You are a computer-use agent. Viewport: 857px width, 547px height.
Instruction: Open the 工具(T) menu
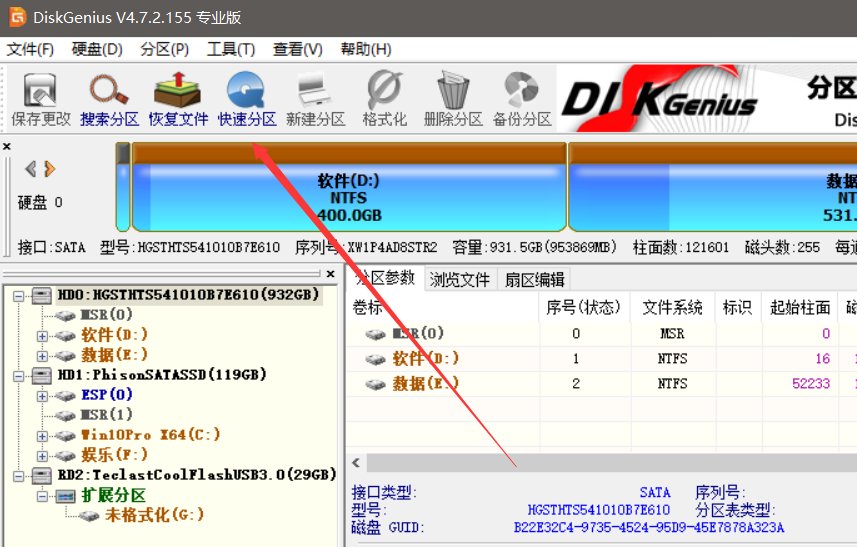(231, 49)
